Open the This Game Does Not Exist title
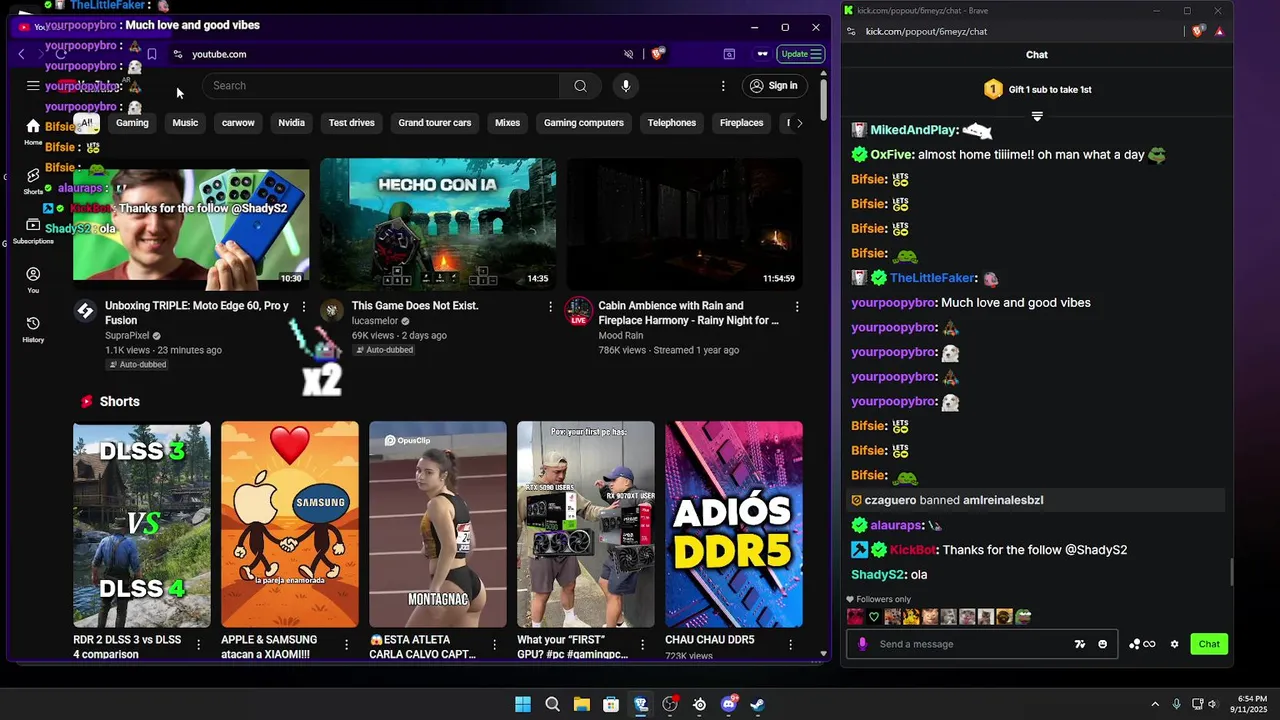The width and height of the screenshot is (1280, 720). coord(415,306)
